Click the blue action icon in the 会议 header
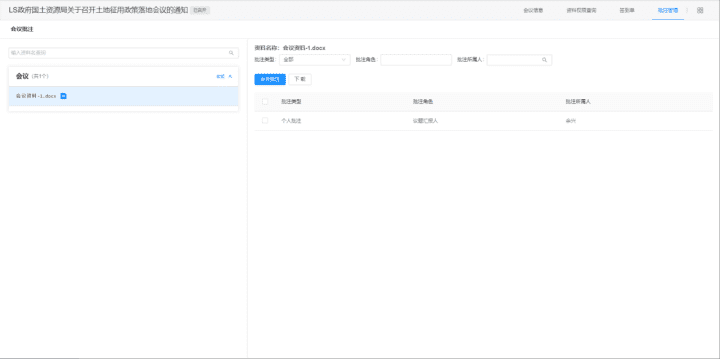720x360 pixels. pos(220,76)
